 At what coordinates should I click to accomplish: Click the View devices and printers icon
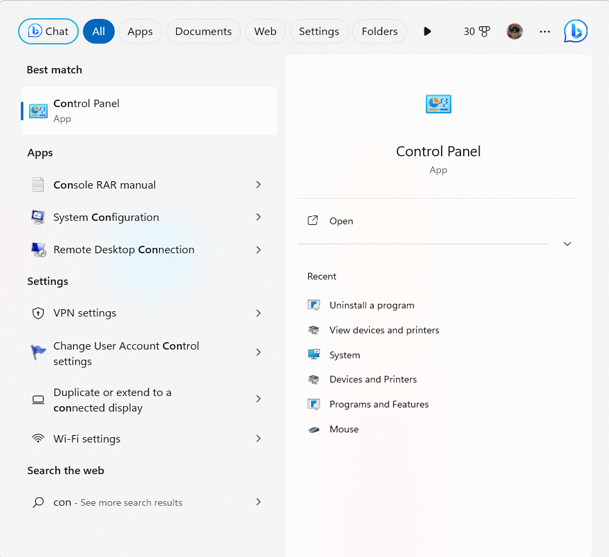coord(313,330)
